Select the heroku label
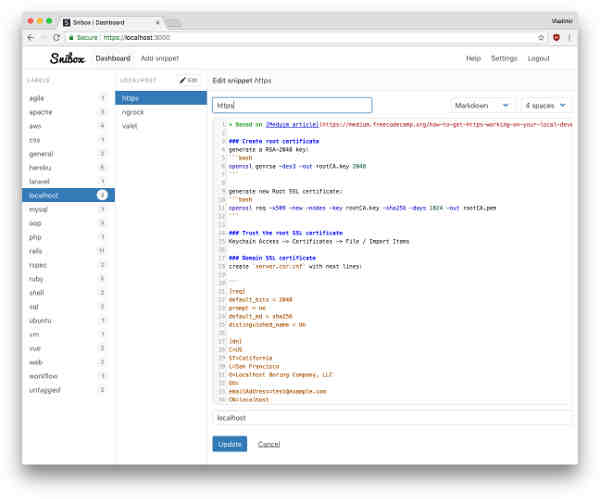Screen dimensions: 600x499 pos(68,167)
